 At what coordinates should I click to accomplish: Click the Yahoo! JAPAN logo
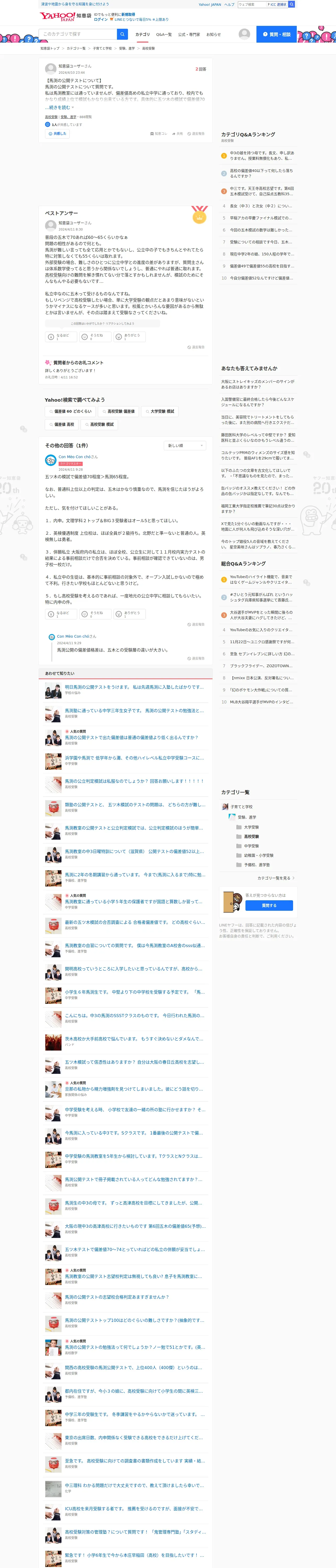click(57, 16)
